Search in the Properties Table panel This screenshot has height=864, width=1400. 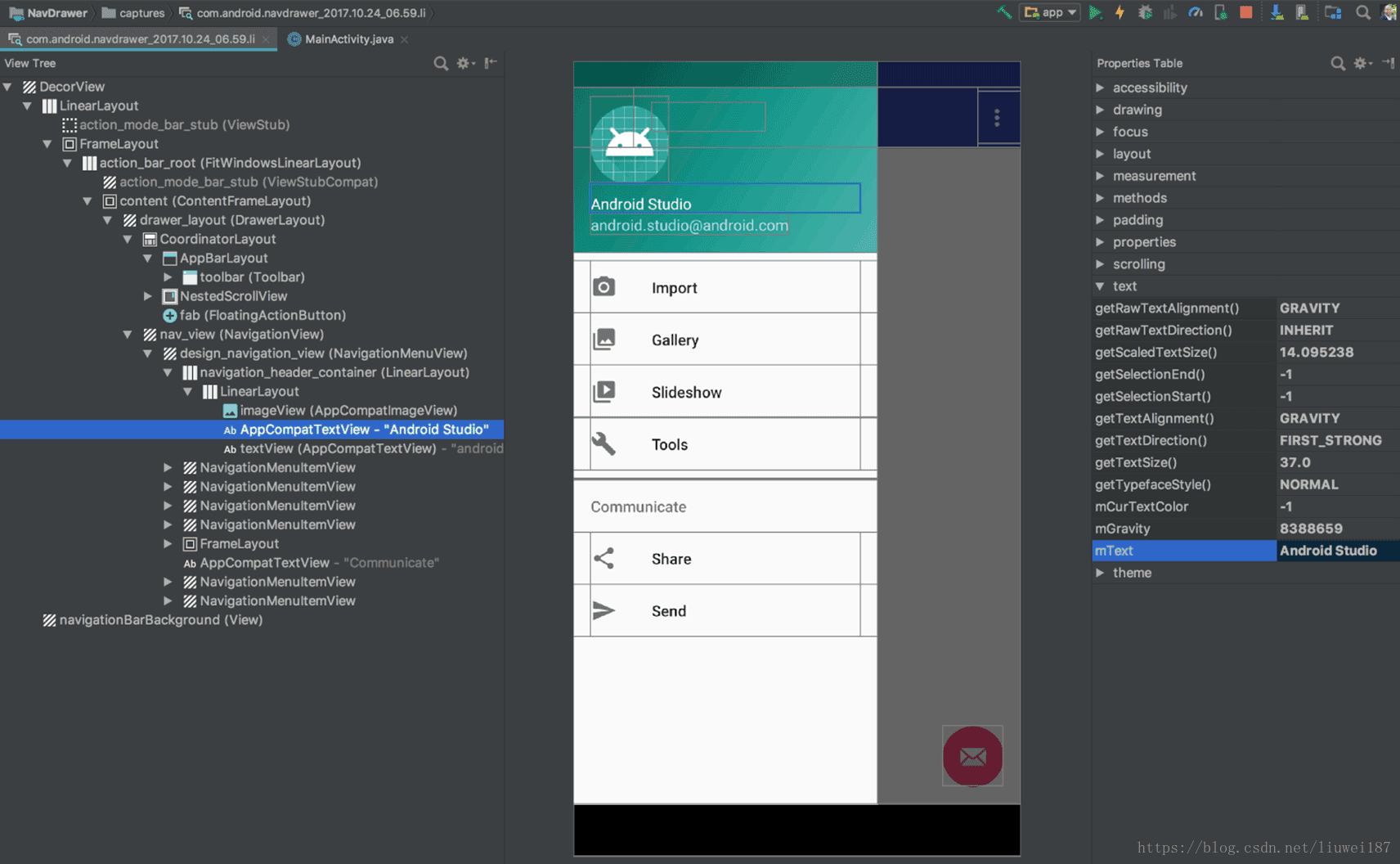[x=1338, y=63]
